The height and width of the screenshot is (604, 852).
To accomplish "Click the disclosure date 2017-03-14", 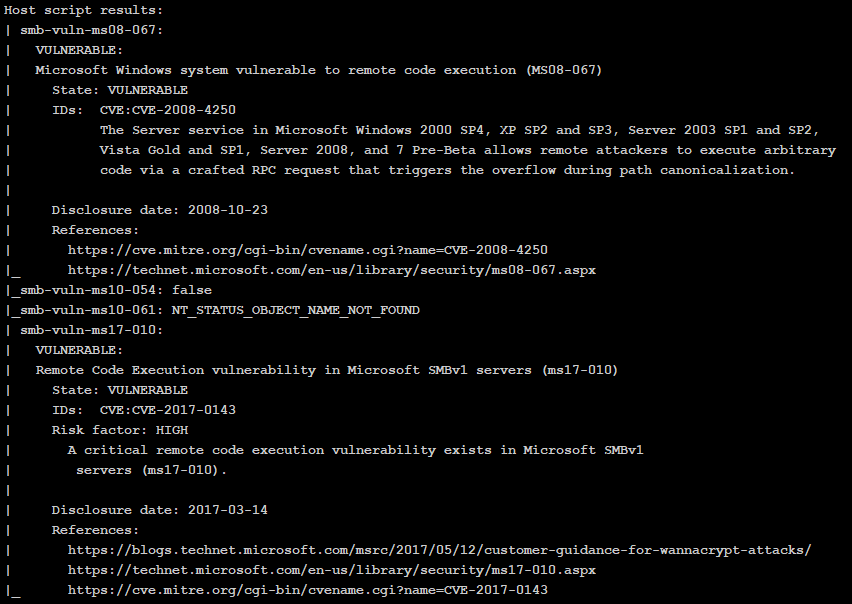I will point(227,510).
